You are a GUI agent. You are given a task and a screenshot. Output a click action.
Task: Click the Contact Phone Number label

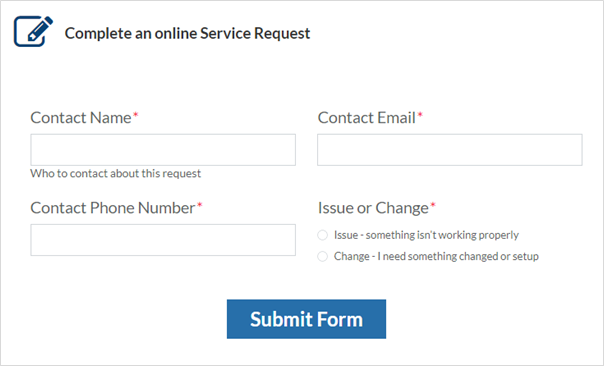coord(113,208)
